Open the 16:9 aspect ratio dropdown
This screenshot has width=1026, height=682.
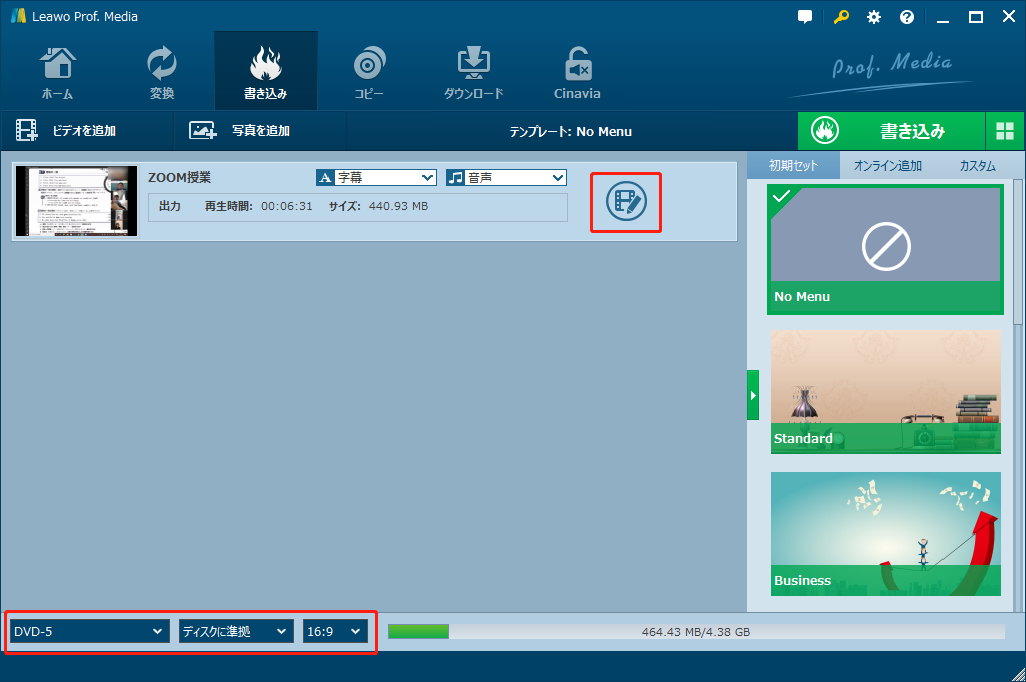click(x=335, y=632)
